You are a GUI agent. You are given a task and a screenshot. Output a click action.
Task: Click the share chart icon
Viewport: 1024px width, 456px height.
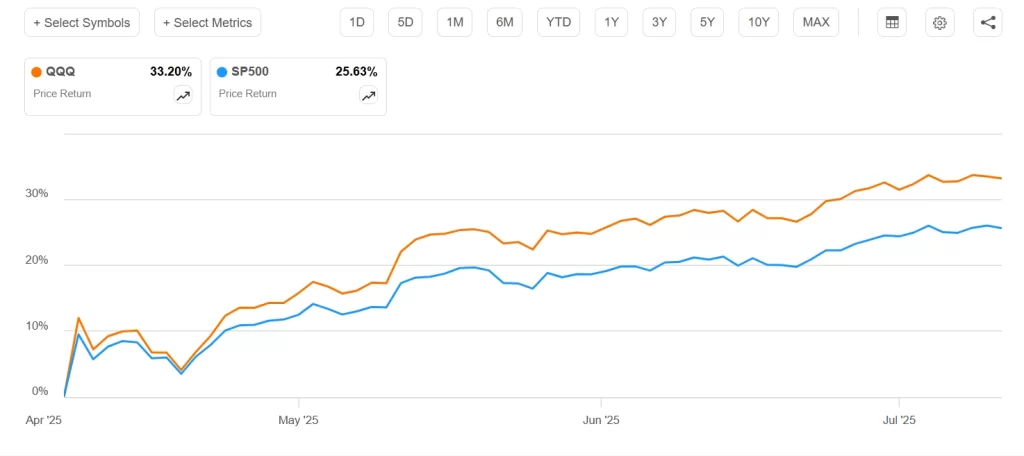point(988,22)
